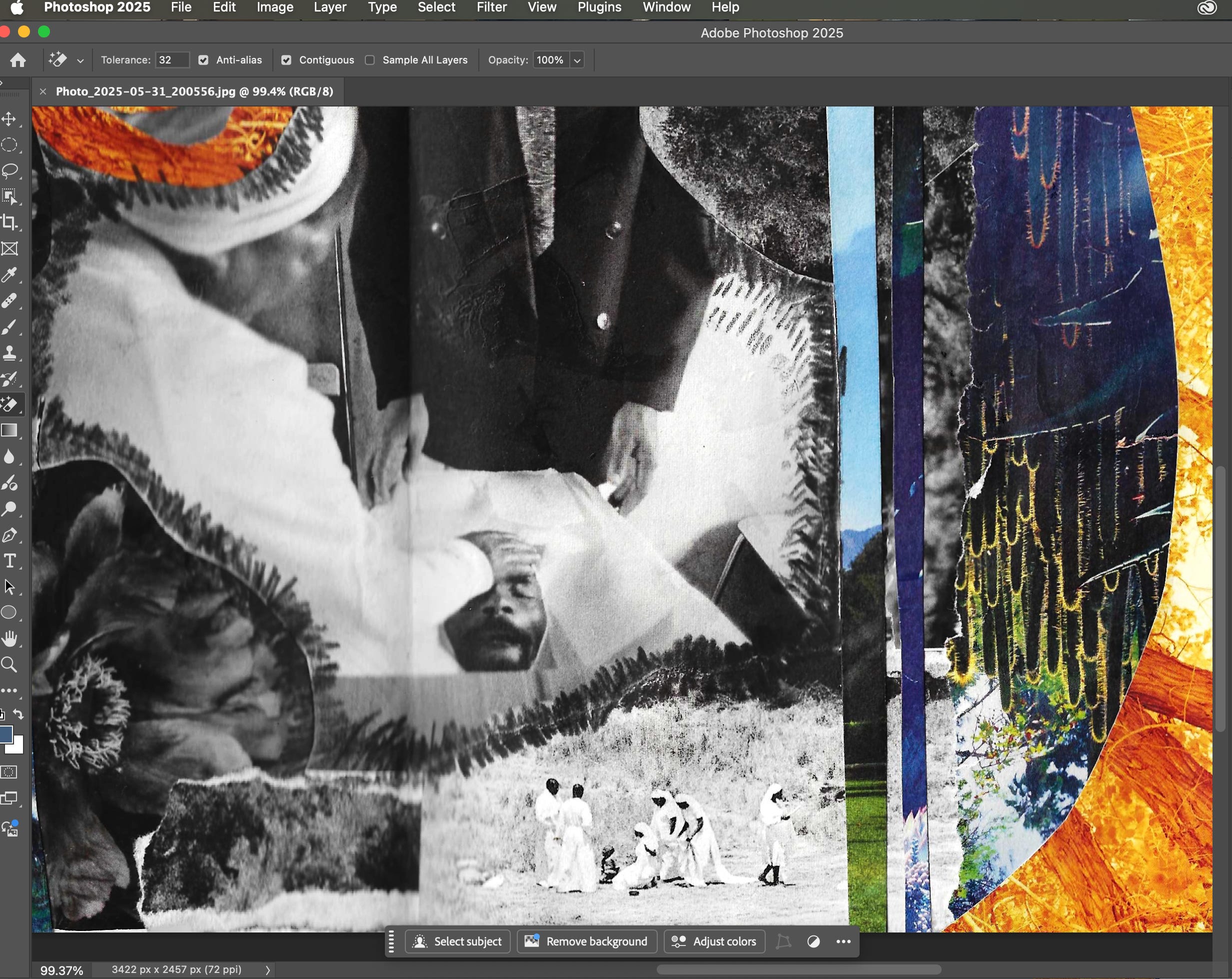This screenshot has width=1232, height=979.
Task: Open the Layer menu
Action: point(330,7)
